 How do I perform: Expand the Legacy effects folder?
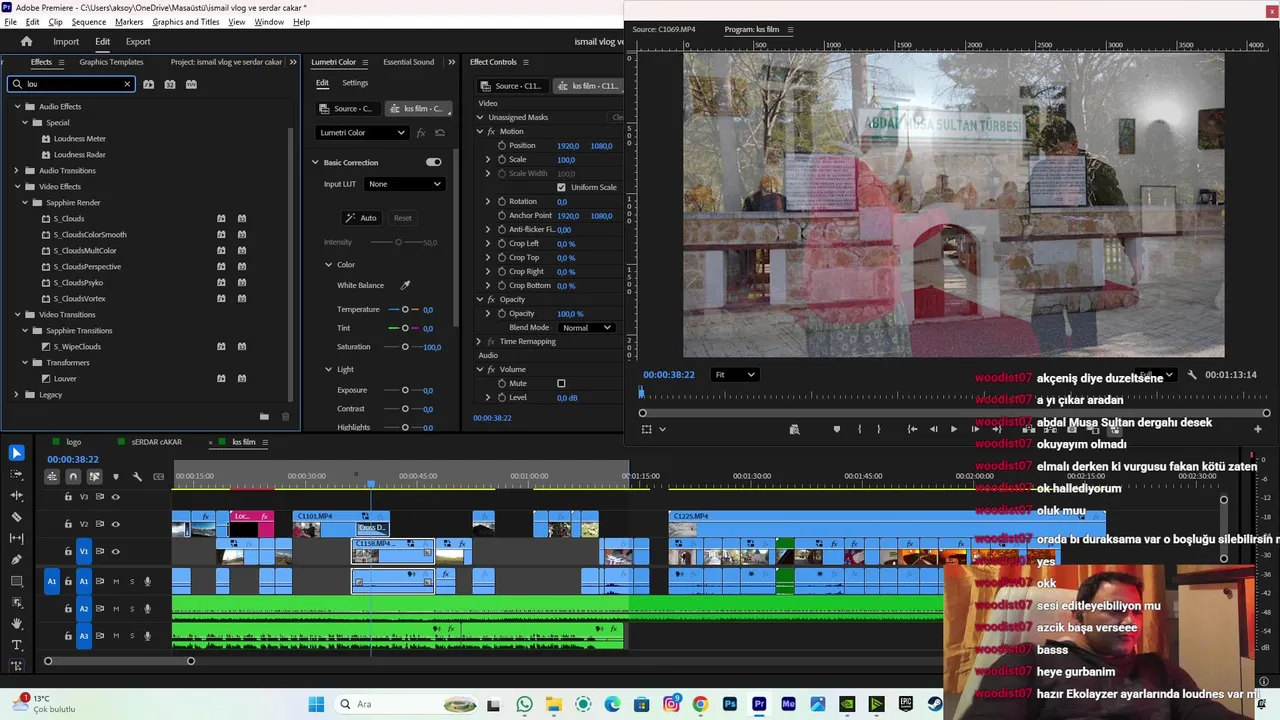pyautogui.click(x=16, y=394)
